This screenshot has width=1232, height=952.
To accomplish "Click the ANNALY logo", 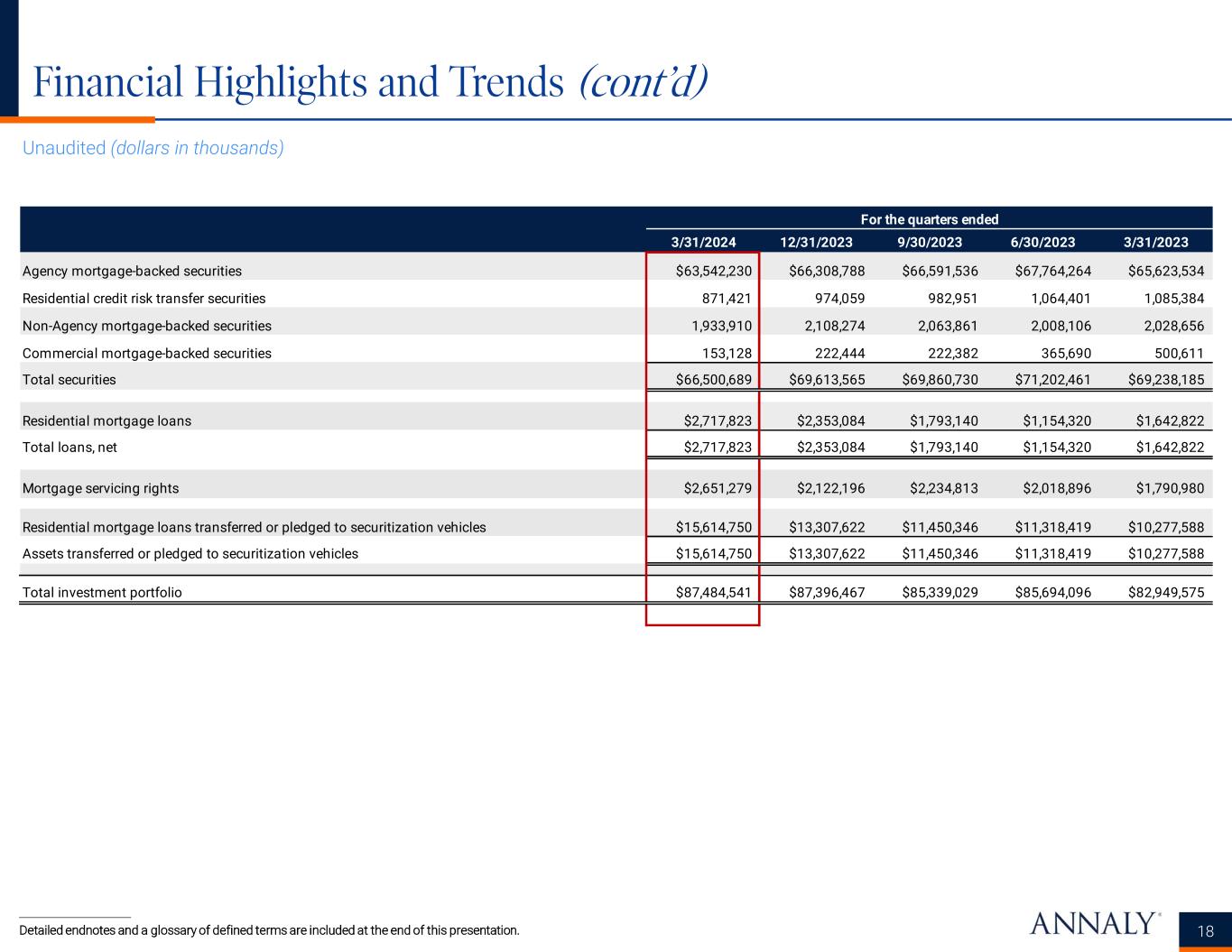I will 1093,924.
